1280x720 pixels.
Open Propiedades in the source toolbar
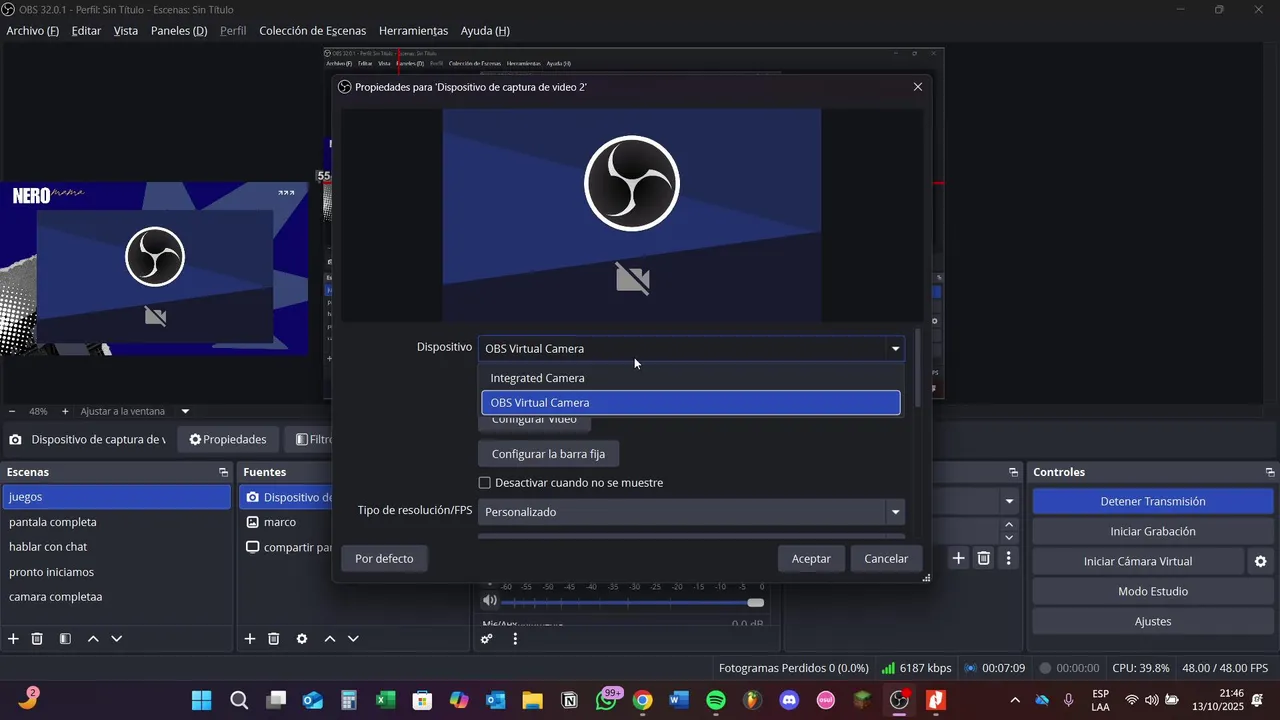tap(228, 439)
